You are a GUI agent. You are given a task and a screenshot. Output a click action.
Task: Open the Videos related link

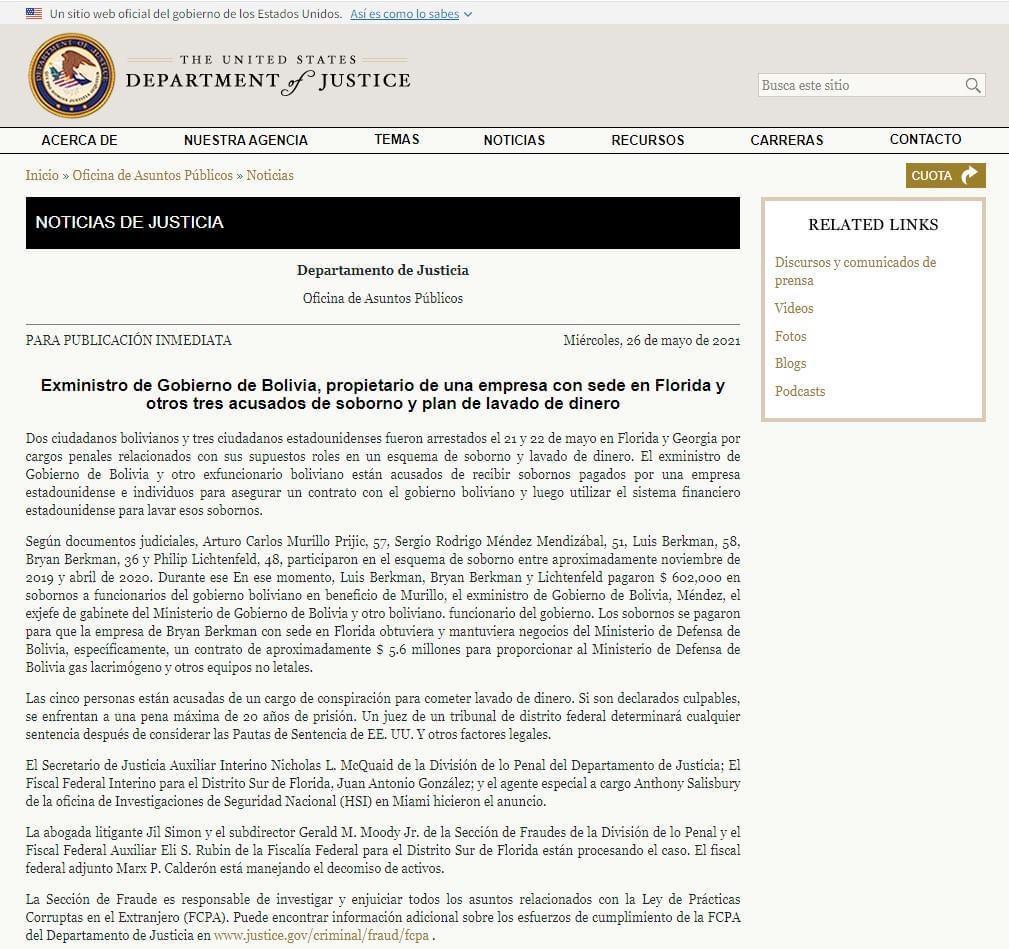[794, 308]
